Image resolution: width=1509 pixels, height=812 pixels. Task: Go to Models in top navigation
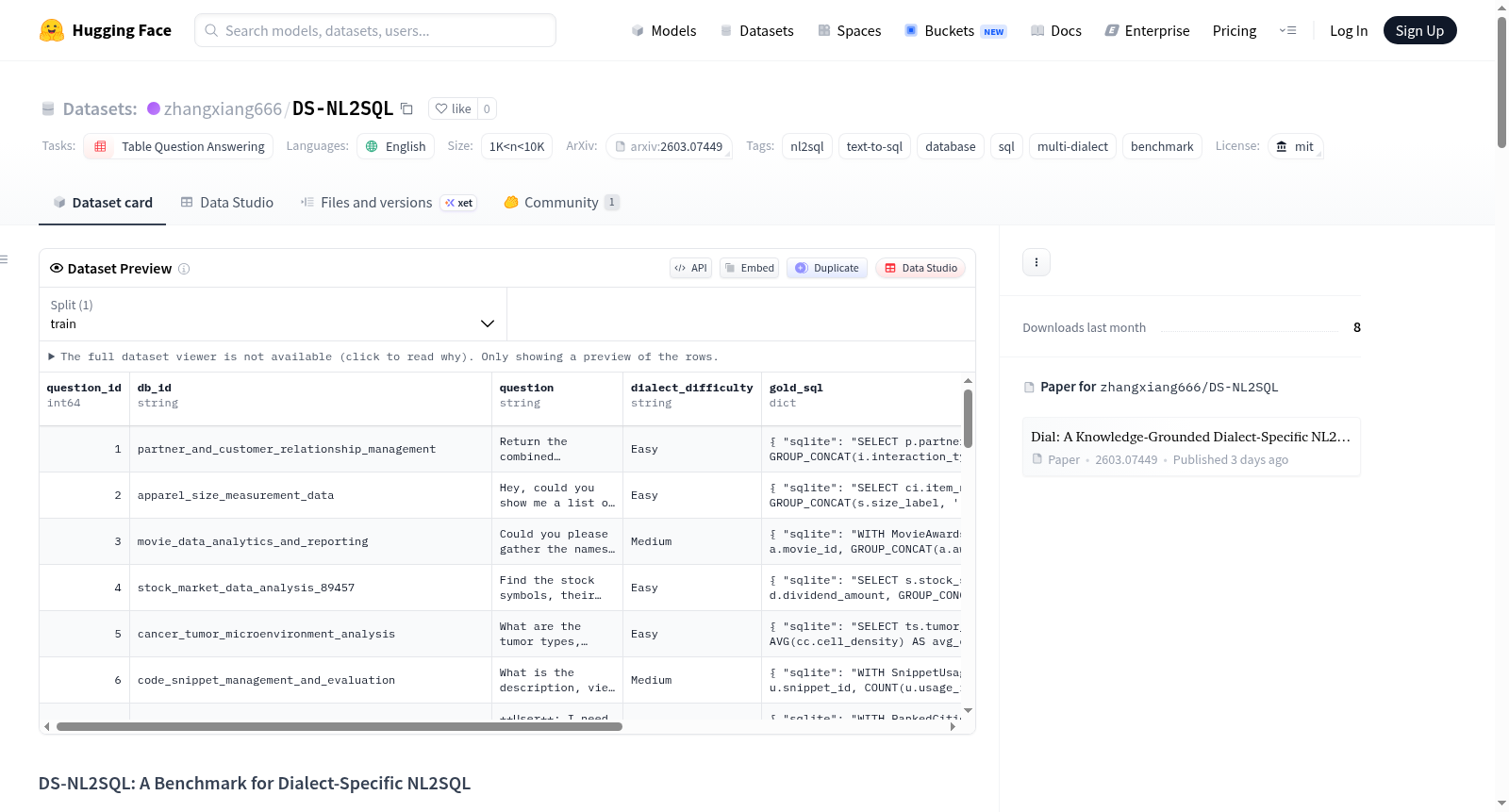coord(664,30)
